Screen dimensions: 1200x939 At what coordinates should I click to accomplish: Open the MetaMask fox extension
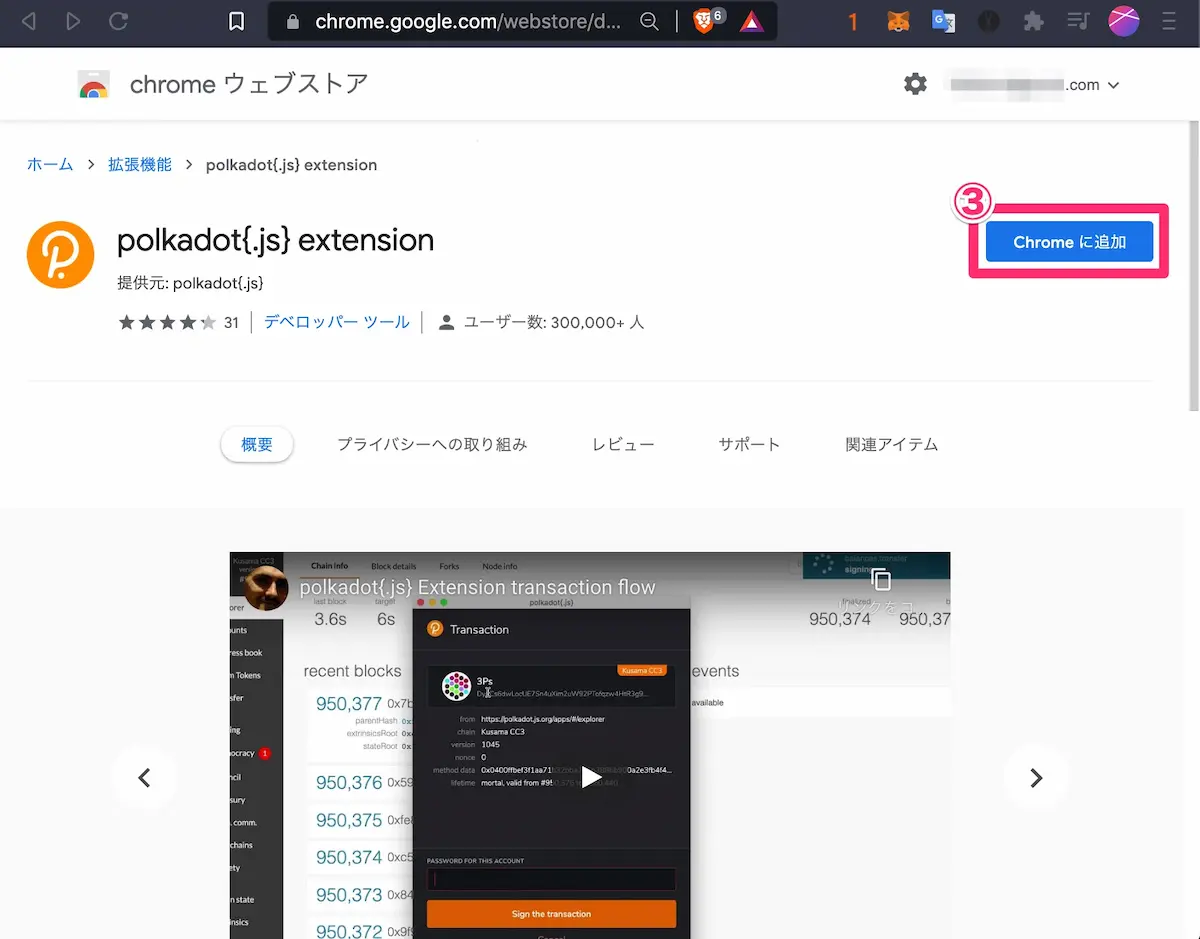pyautogui.click(x=898, y=22)
